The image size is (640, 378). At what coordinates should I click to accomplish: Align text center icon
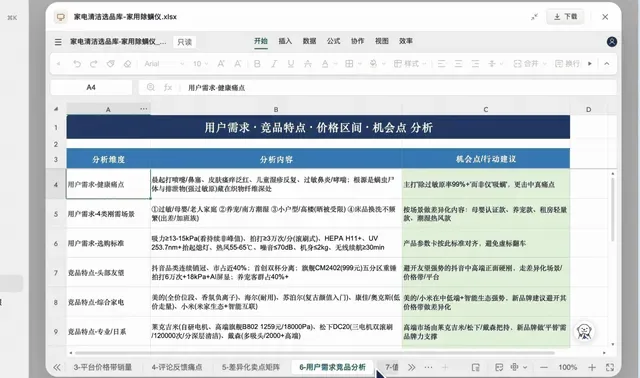click(458, 64)
